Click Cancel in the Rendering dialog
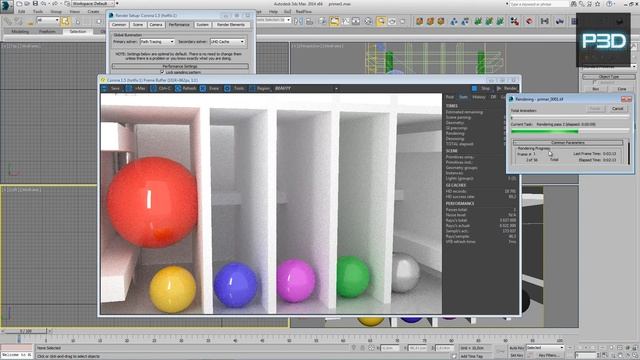 pos(618,109)
